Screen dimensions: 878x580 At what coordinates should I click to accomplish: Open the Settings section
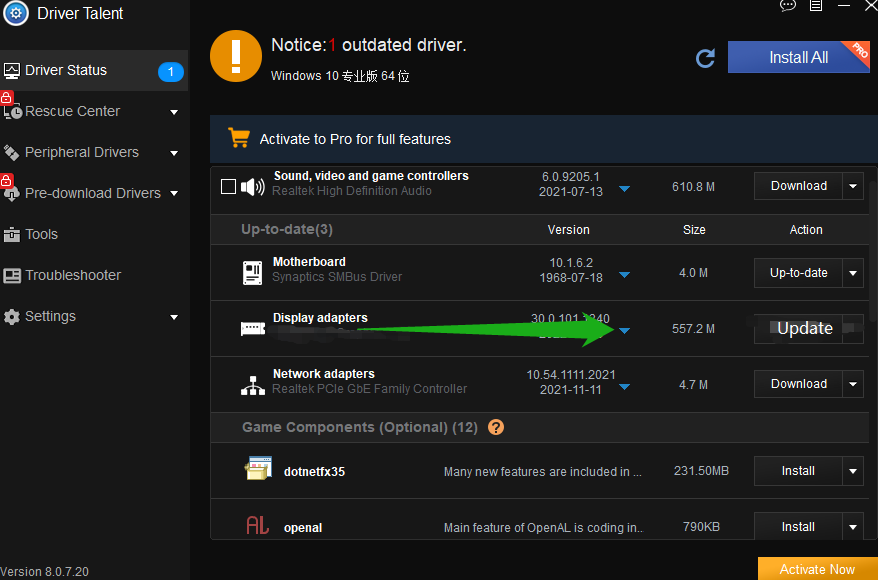click(94, 317)
